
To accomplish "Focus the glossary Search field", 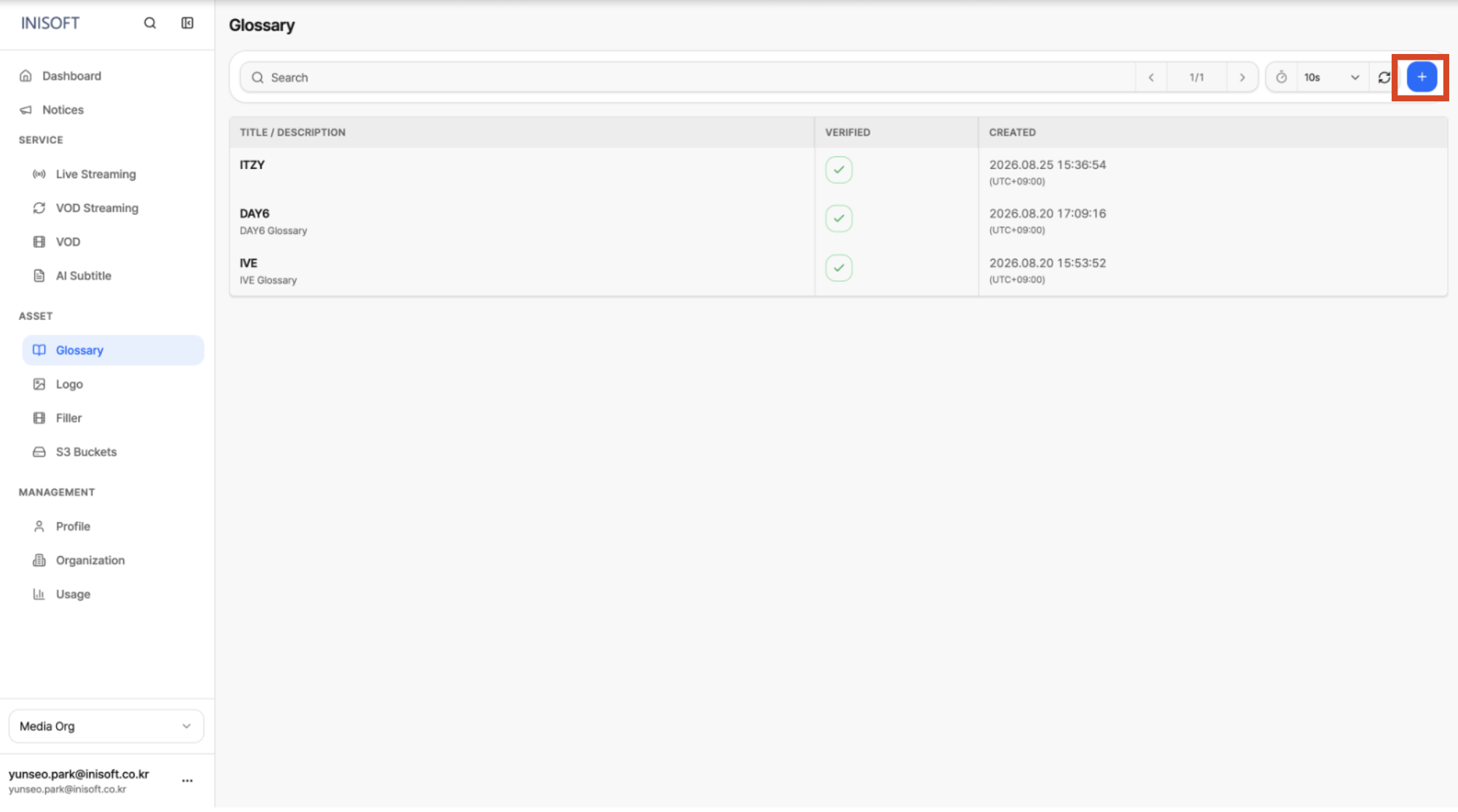I will 687,77.
